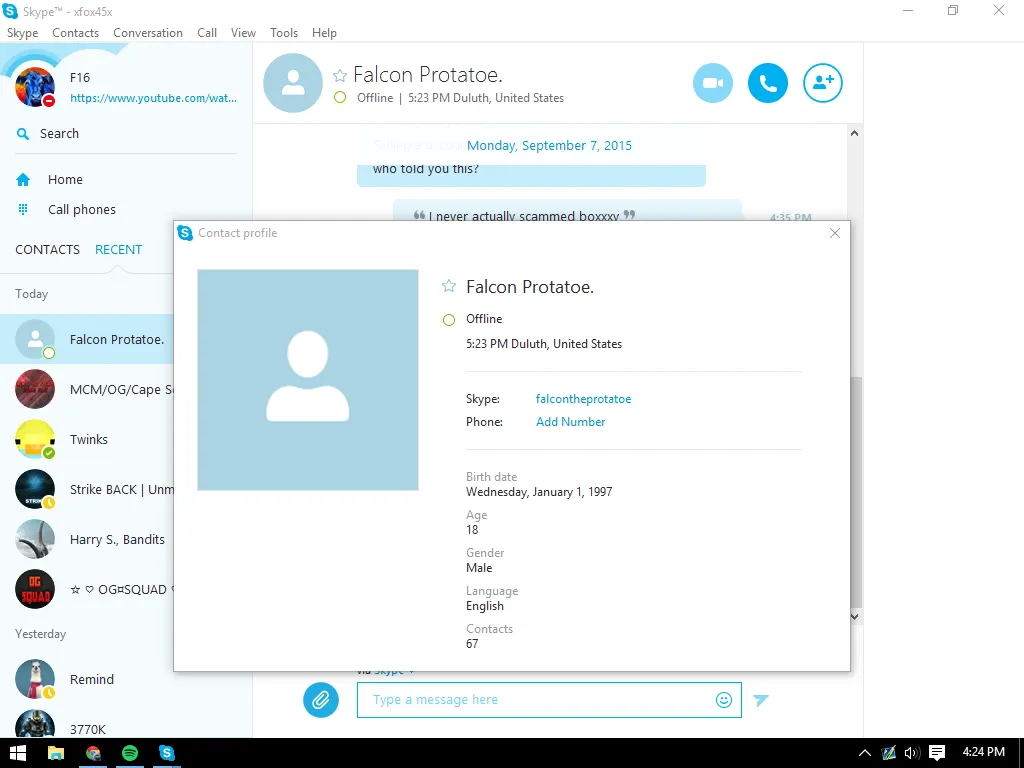This screenshot has height=768, width=1024.
Task: Switch to the RECENT tab
Action: pyautogui.click(x=118, y=249)
